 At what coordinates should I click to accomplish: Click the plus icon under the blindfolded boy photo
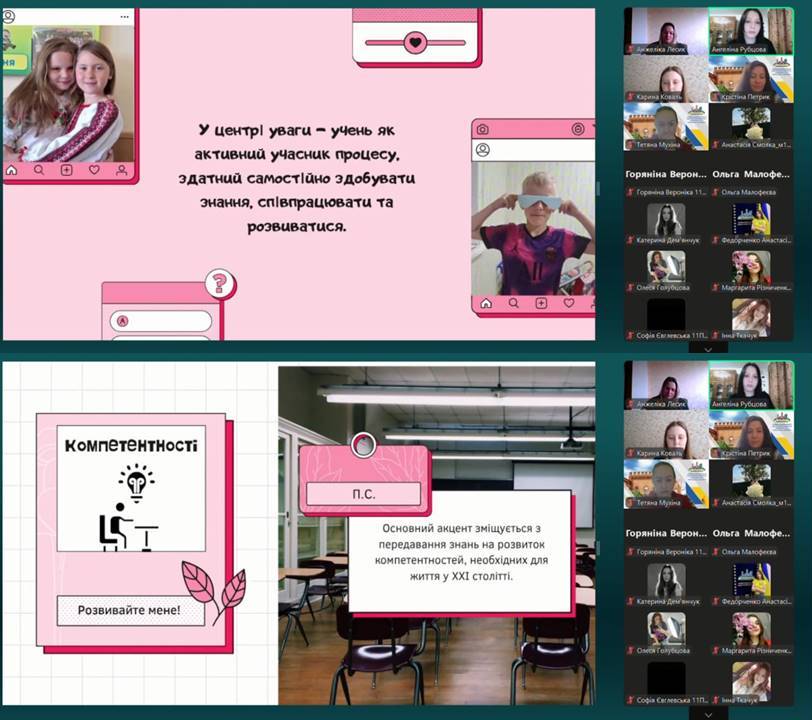tap(541, 303)
